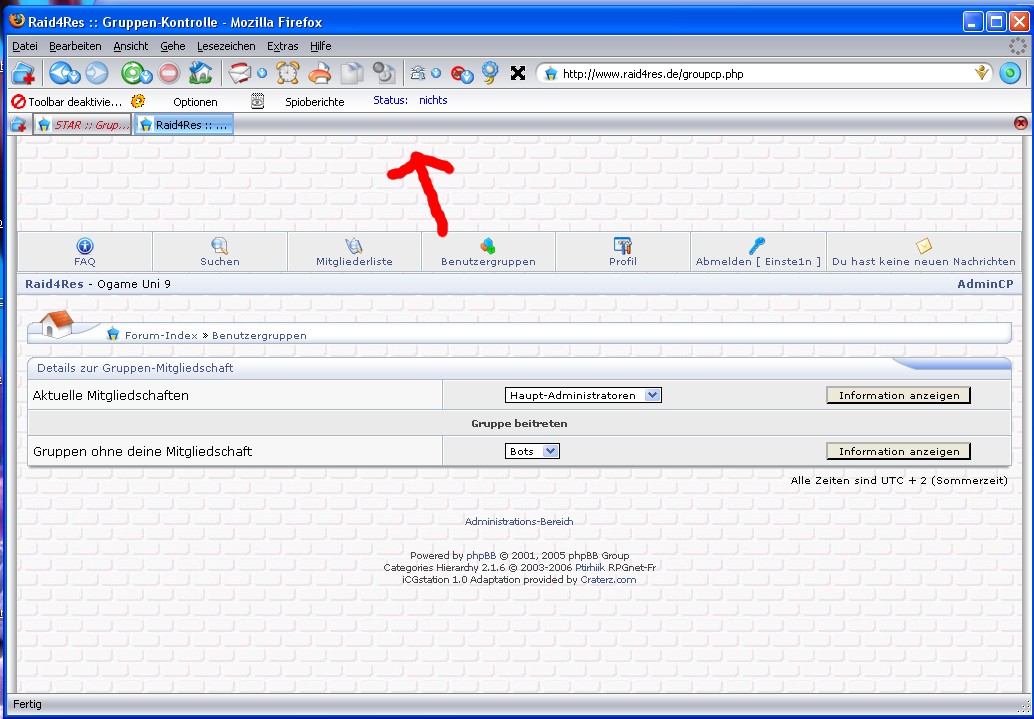Open the Administrations-Bereich link
This screenshot has width=1034, height=719.
tap(519, 521)
